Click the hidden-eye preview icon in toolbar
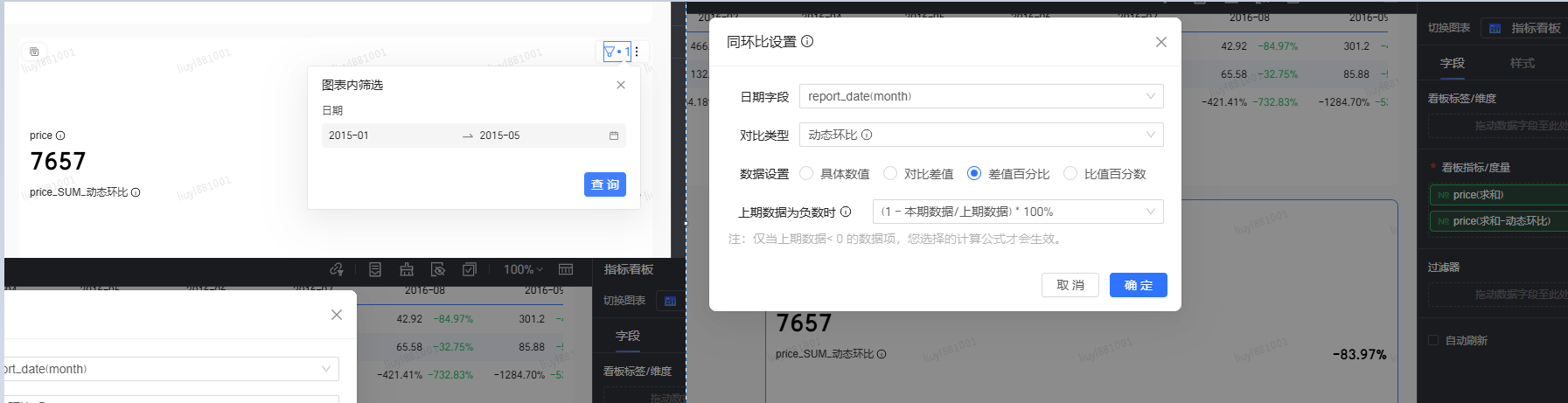Screen dimensions: 1568x403 [x=438, y=269]
